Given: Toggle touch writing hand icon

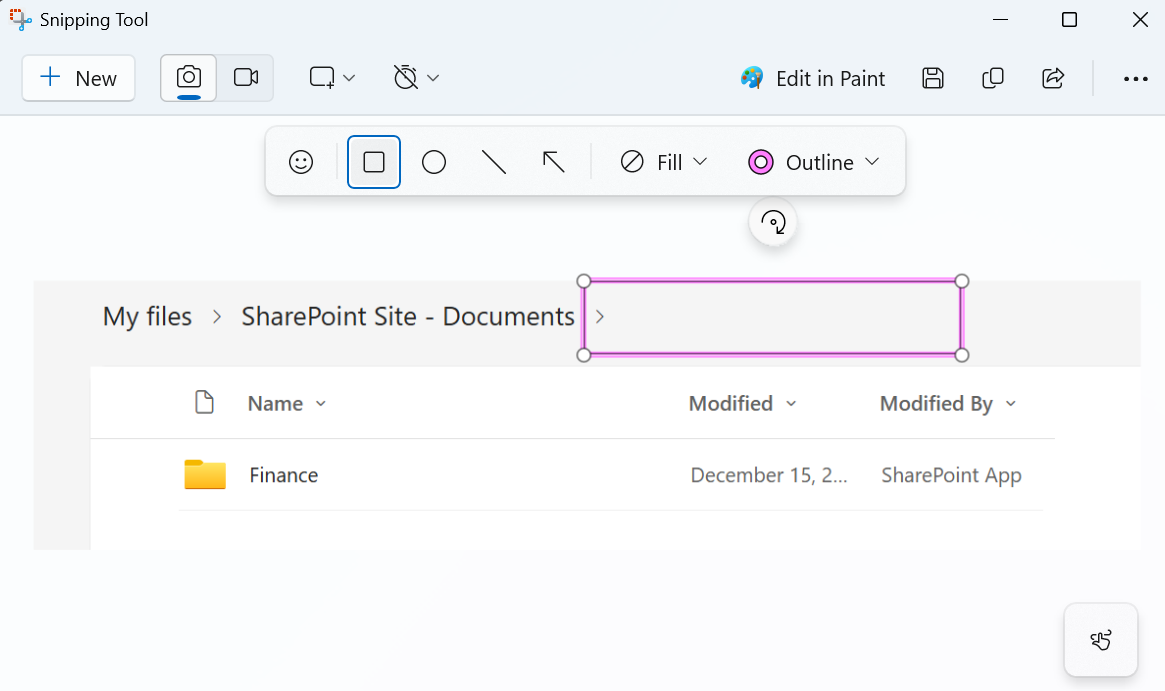Looking at the screenshot, I should 1100,640.
